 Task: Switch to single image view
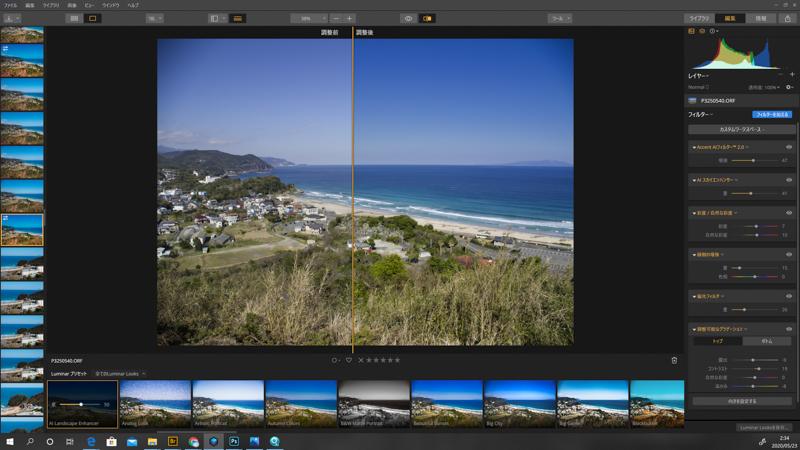coord(92,18)
